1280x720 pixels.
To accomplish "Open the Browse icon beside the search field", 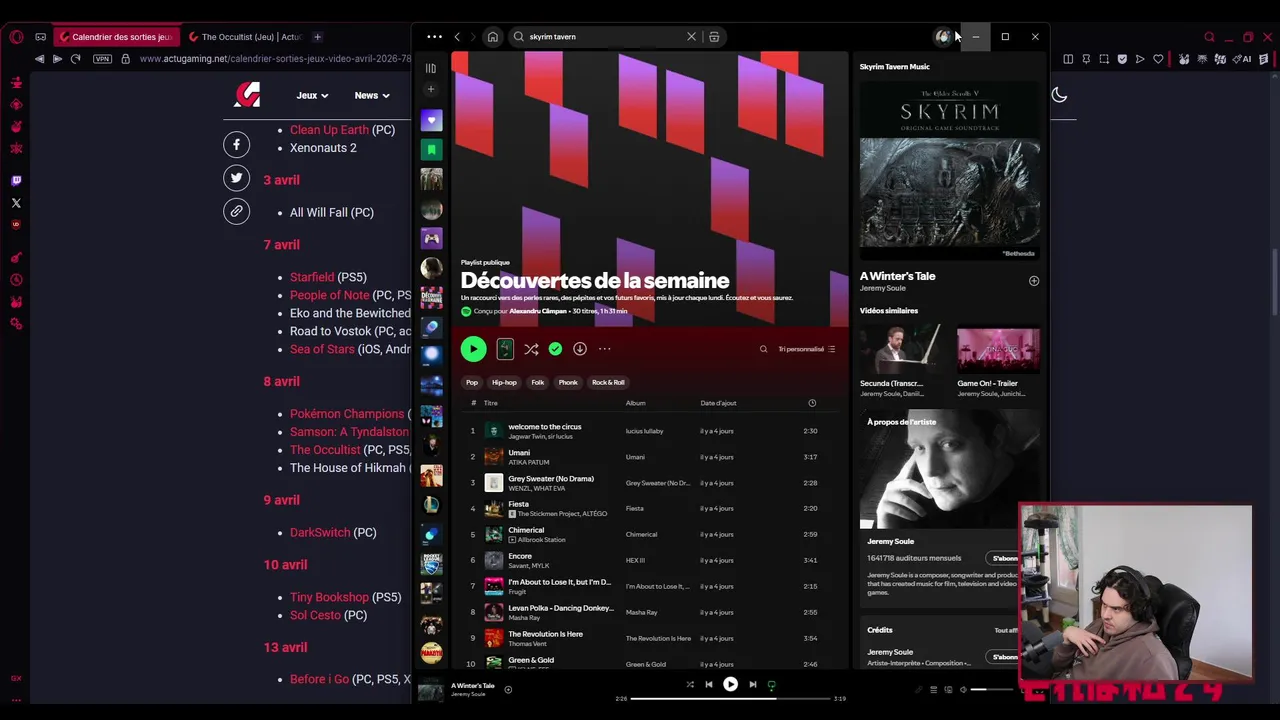I will point(714,37).
